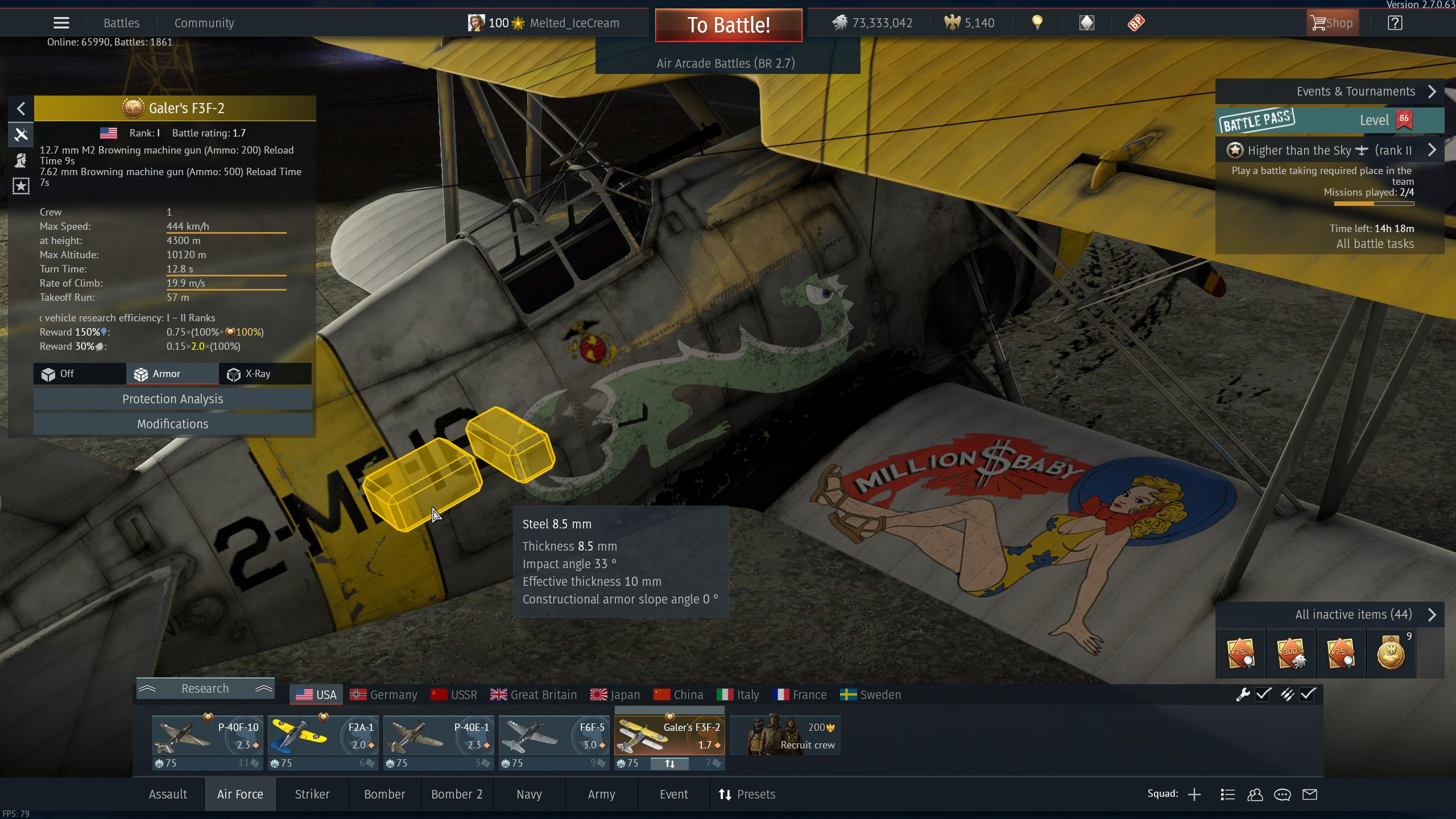Click the Silver Lions currency icon
The width and height of the screenshot is (1456, 819).
[839, 23]
